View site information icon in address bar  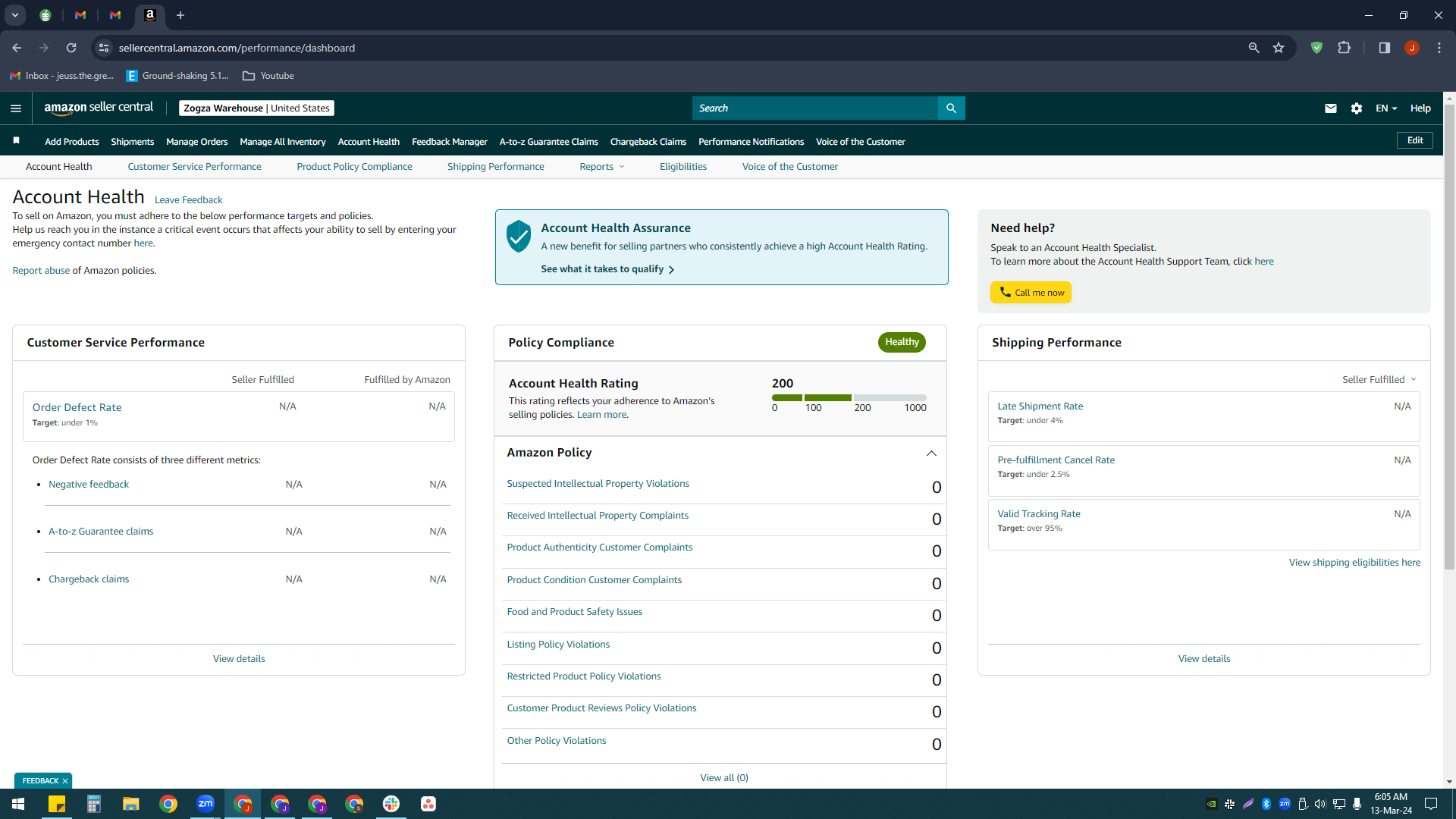pos(104,48)
